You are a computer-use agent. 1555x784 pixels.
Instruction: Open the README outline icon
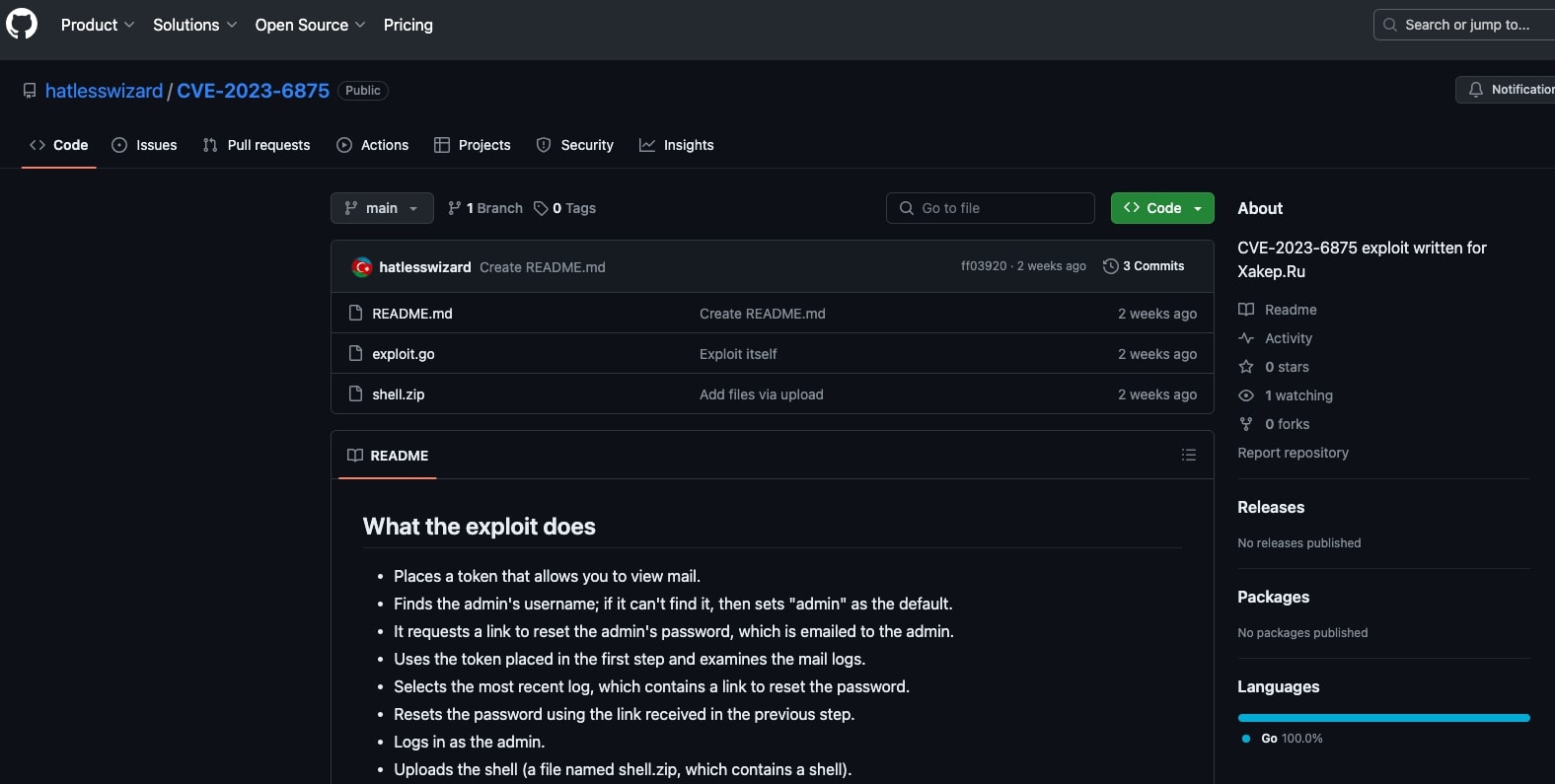(1188, 455)
